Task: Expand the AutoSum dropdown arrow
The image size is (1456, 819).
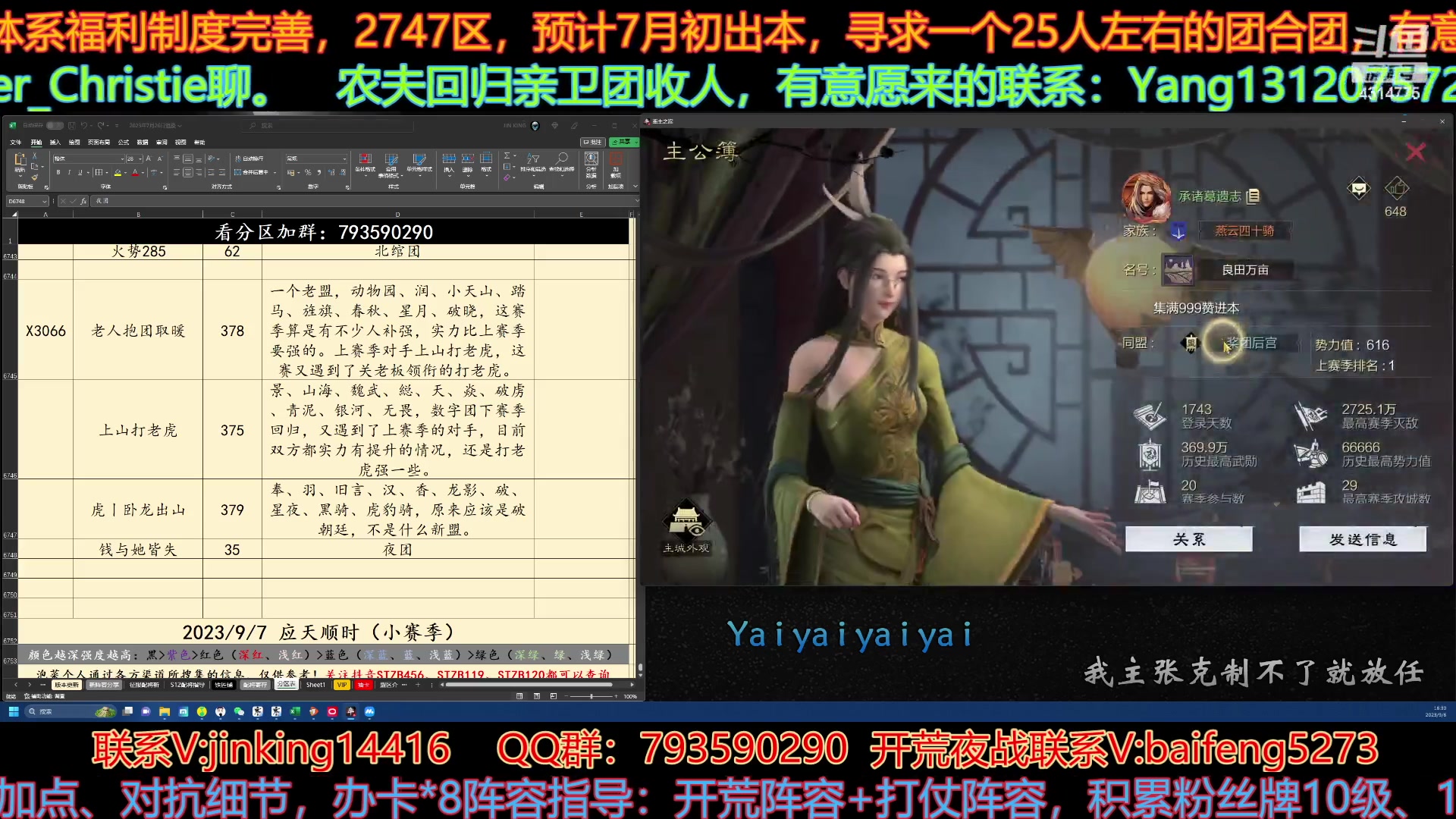Action: (515, 155)
